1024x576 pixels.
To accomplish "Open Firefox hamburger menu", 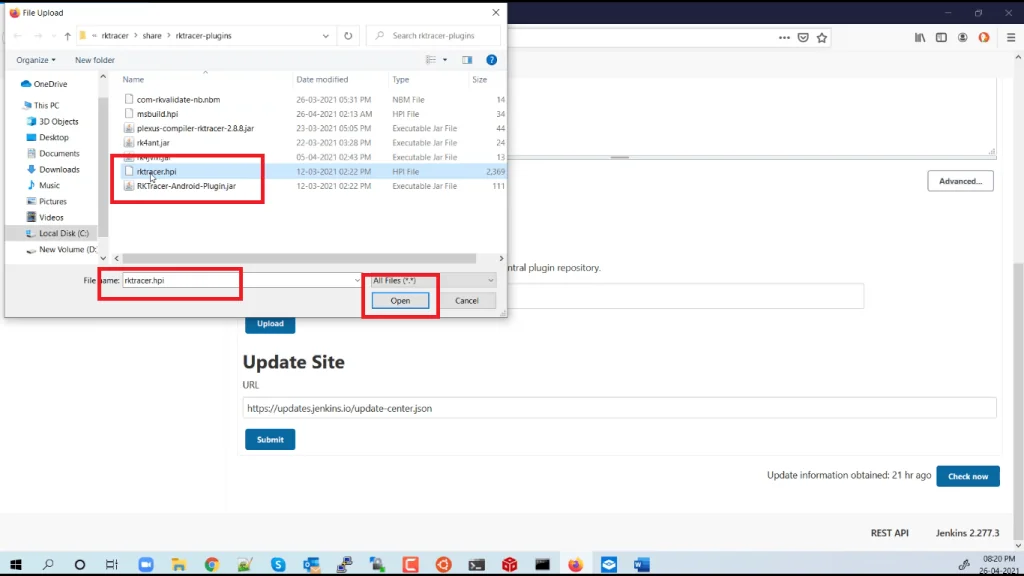I will point(1011,38).
